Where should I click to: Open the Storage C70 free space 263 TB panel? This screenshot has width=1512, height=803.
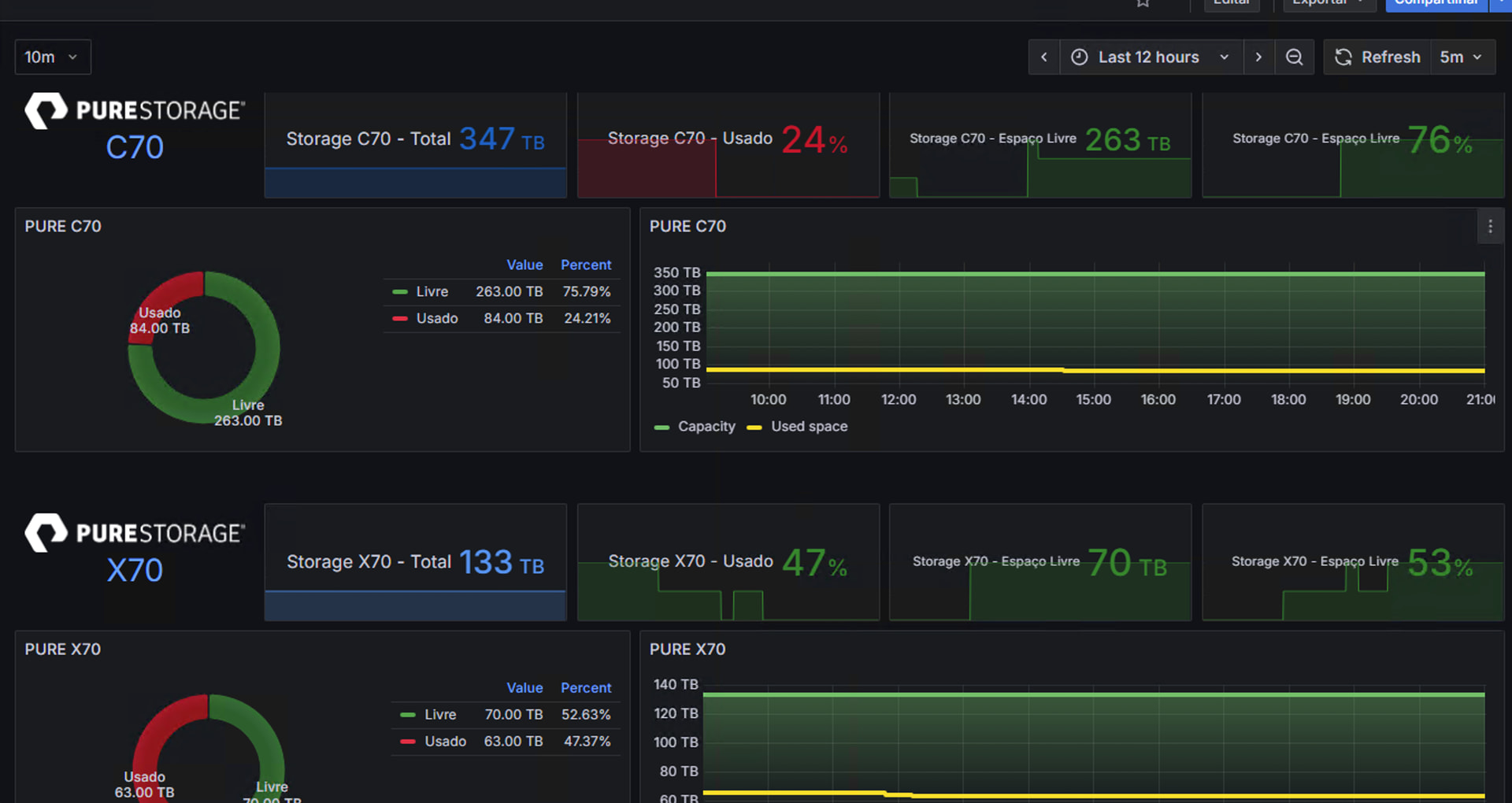1039,145
